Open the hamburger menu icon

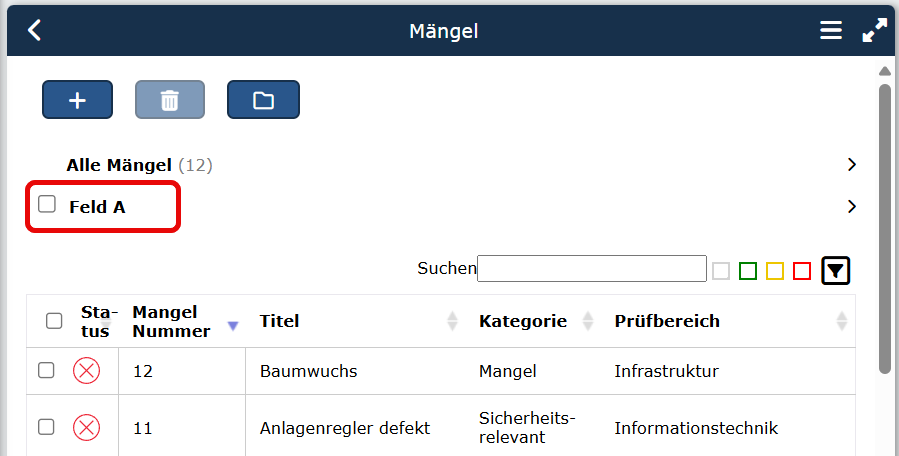click(831, 30)
